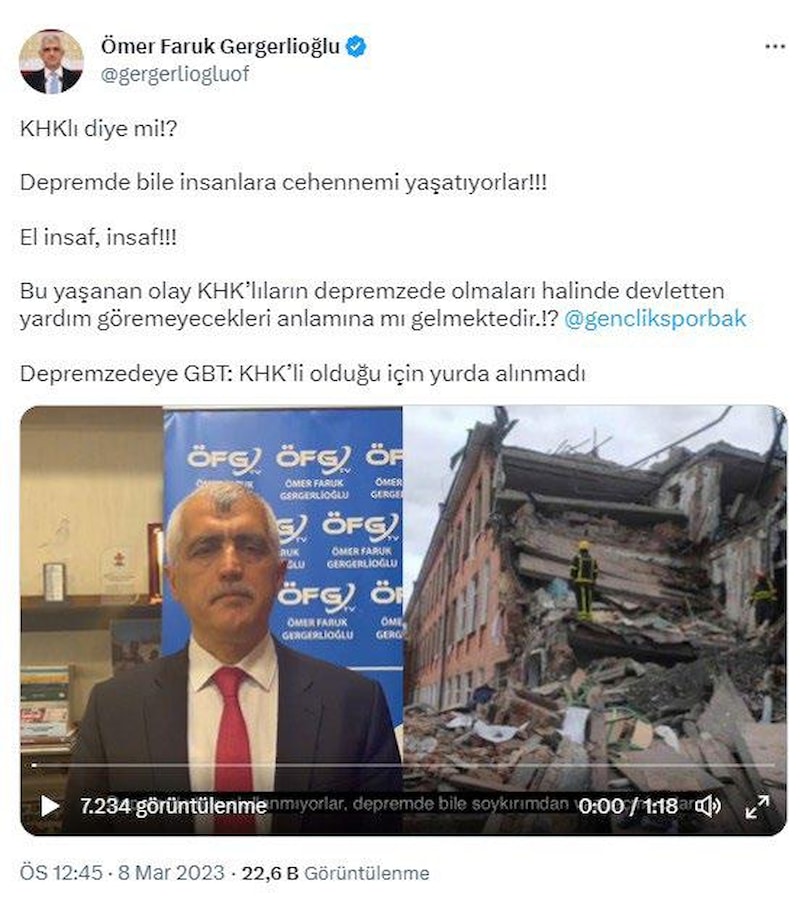
Task: Click the rescue worker on rubble
Action: tap(584, 580)
